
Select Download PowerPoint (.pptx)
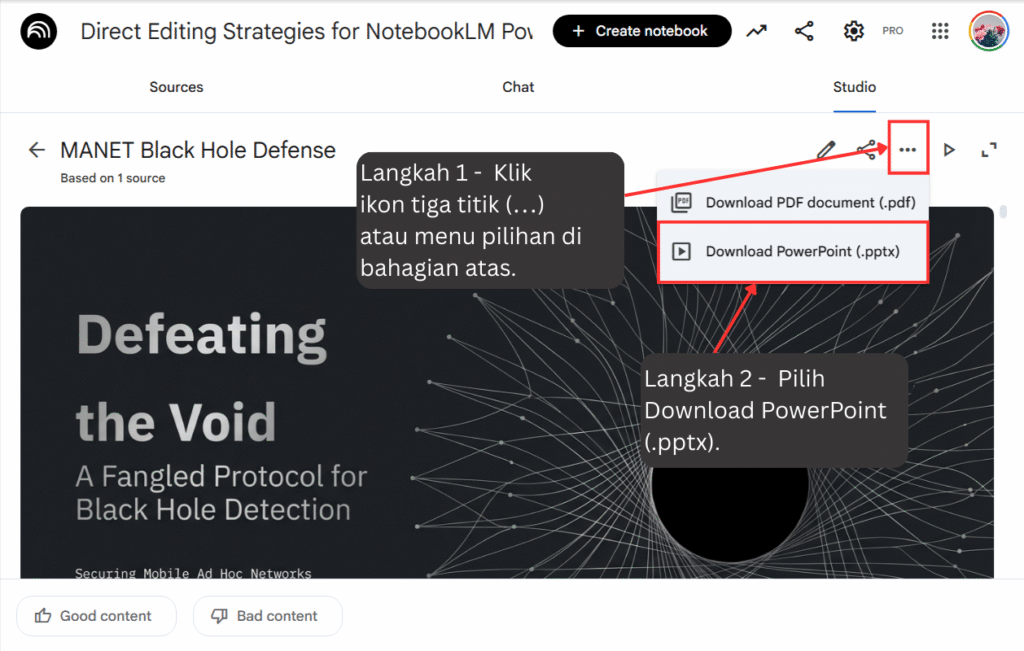(x=793, y=251)
